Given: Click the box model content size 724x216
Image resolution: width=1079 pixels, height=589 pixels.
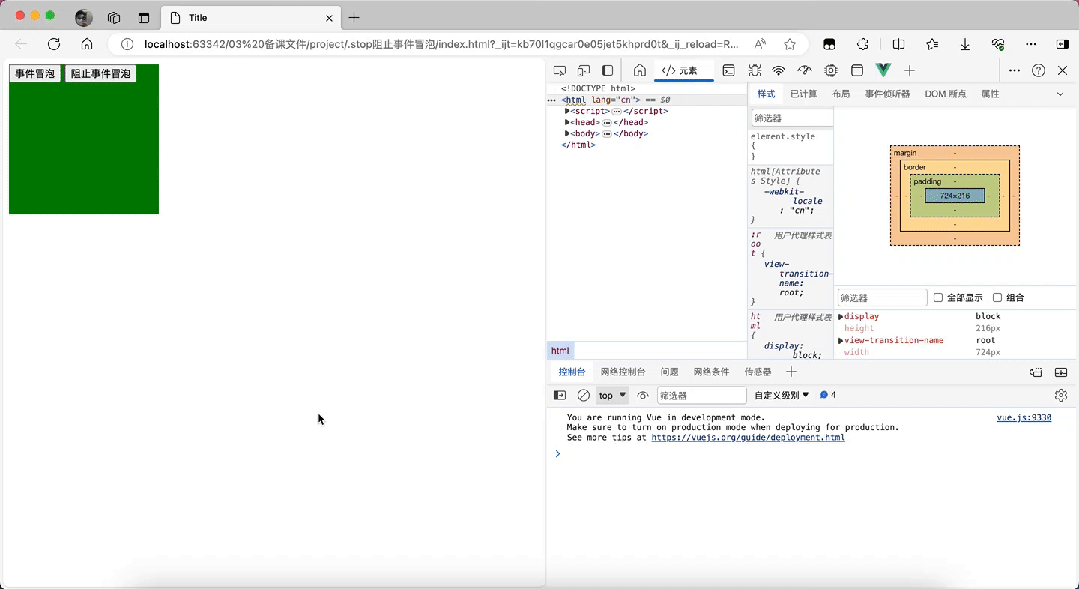Looking at the screenshot, I should [x=954, y=196].
